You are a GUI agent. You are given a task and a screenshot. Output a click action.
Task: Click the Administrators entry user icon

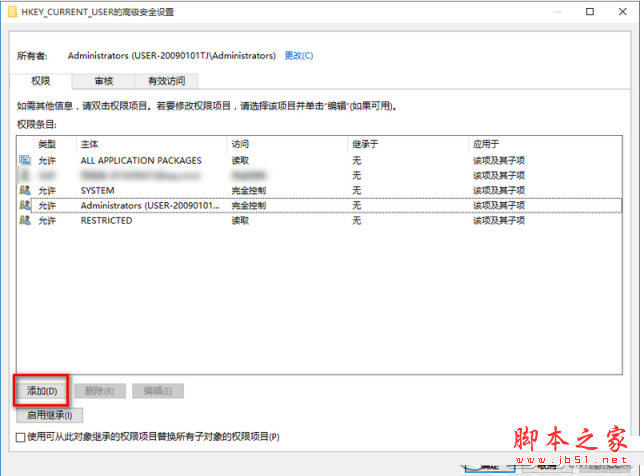[x=24, y=205]
